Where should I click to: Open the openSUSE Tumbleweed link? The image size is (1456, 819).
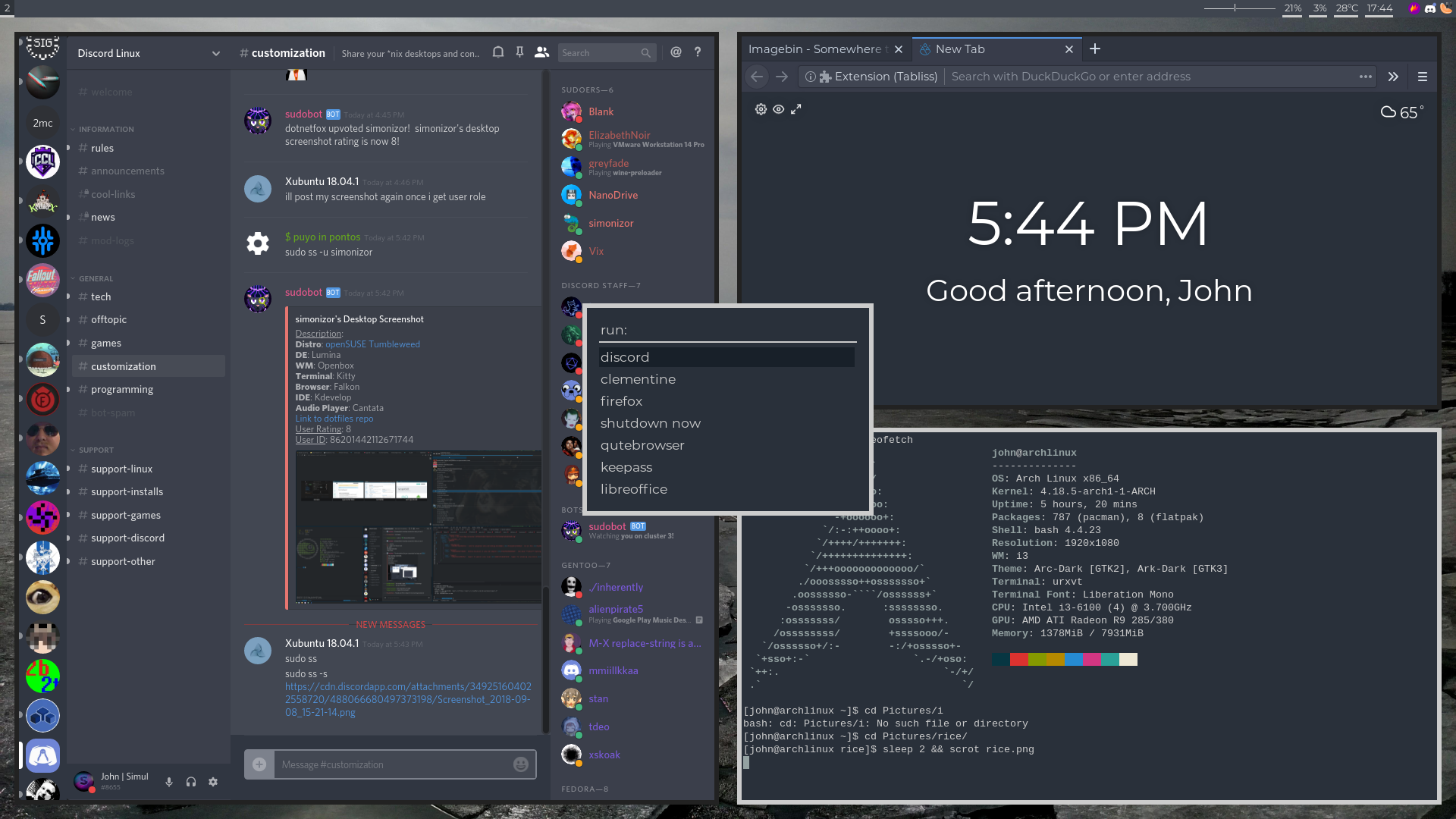tap(372, 344)
